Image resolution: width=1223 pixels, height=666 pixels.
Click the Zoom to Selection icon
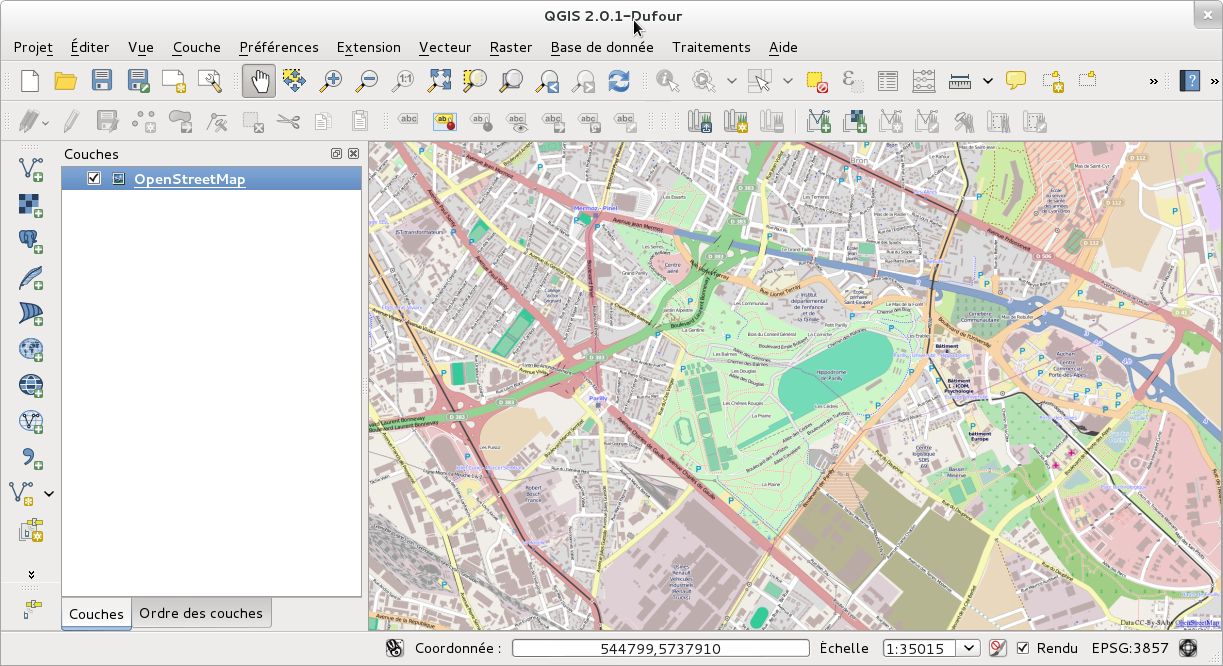tap(474, 81)
